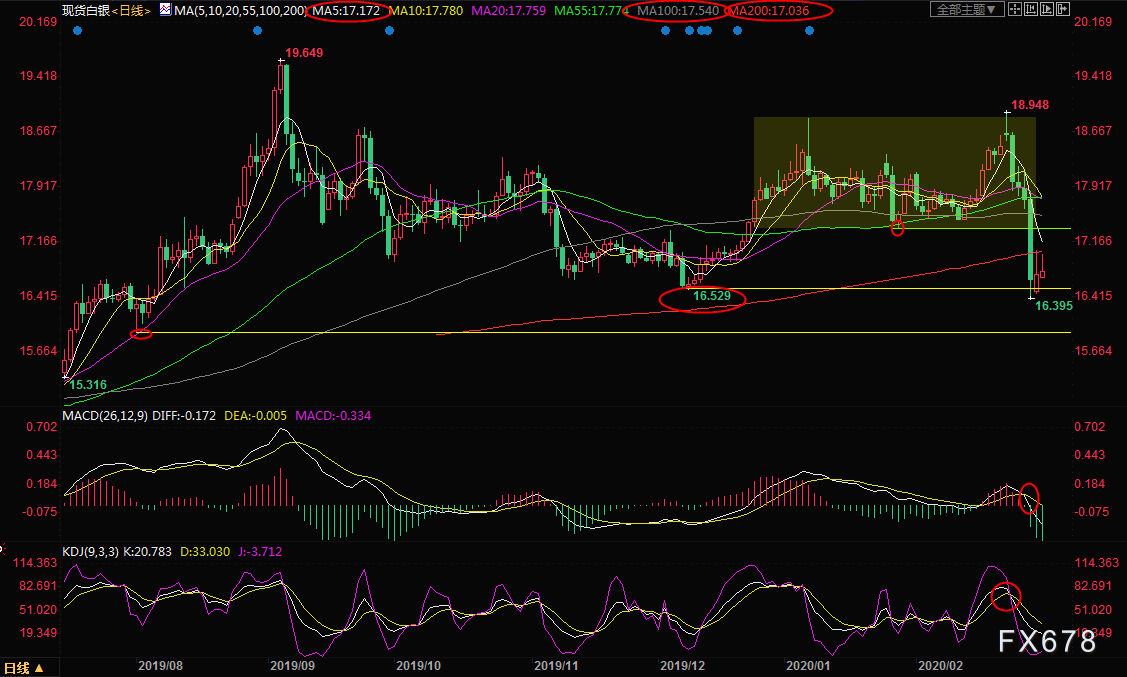
Task: Click the rightmost blue event dot
Action: (810, 31)
